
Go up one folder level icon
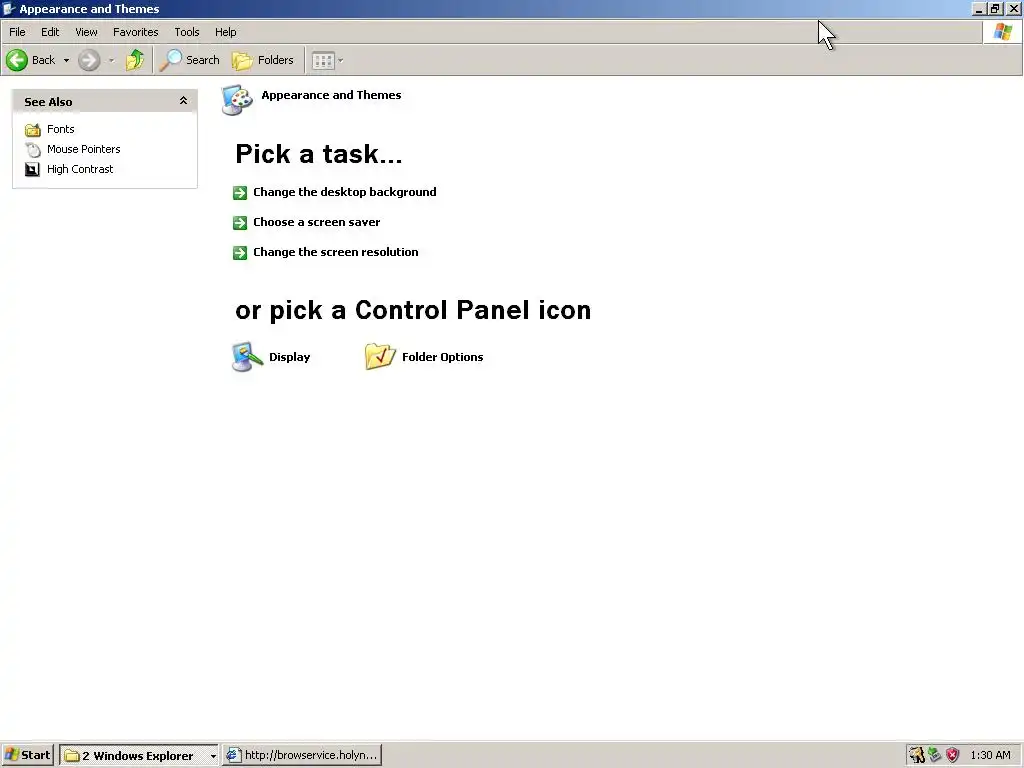[135, 60]
